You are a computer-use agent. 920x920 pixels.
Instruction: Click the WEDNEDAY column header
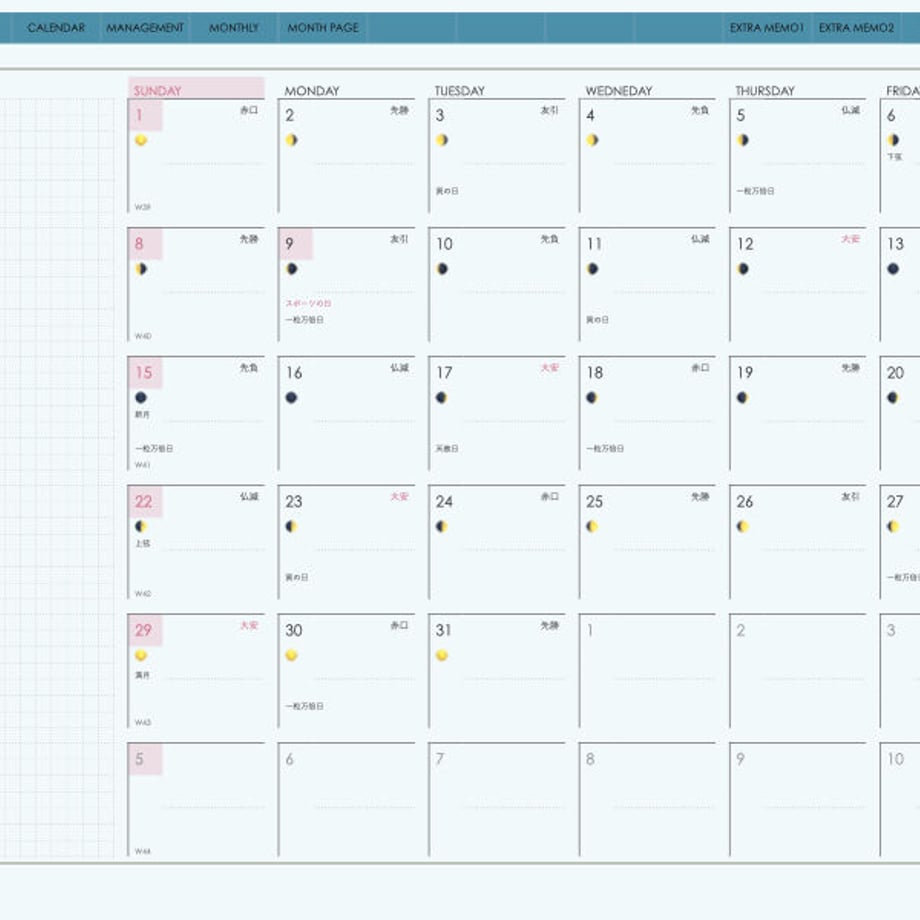tap(618, 91)
